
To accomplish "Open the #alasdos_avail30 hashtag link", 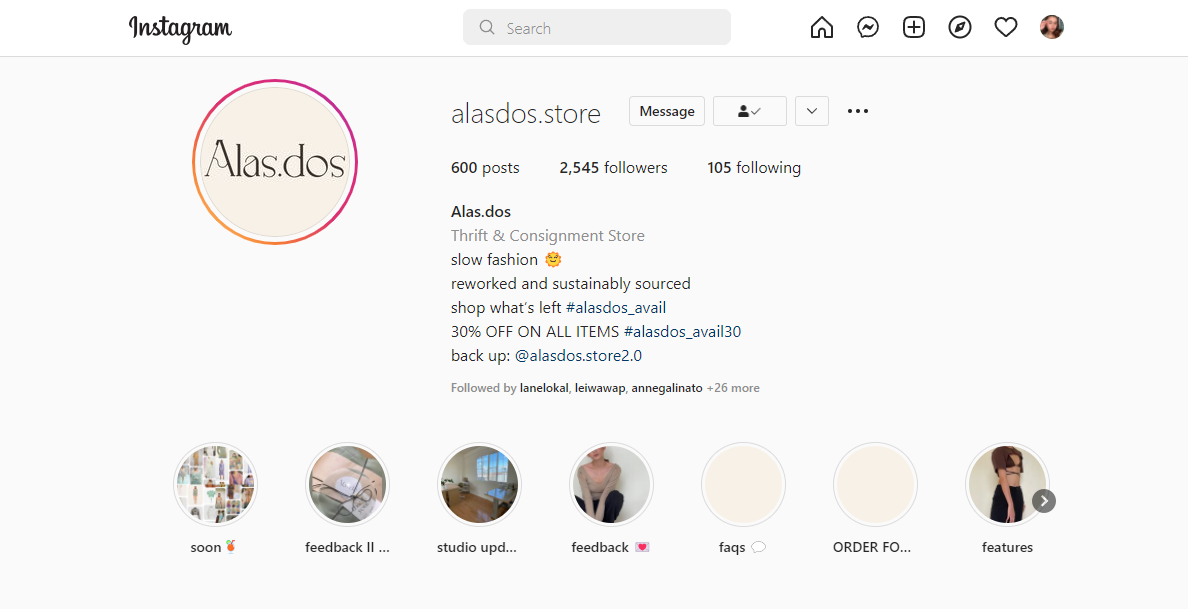I will click(x=682, y=332).
